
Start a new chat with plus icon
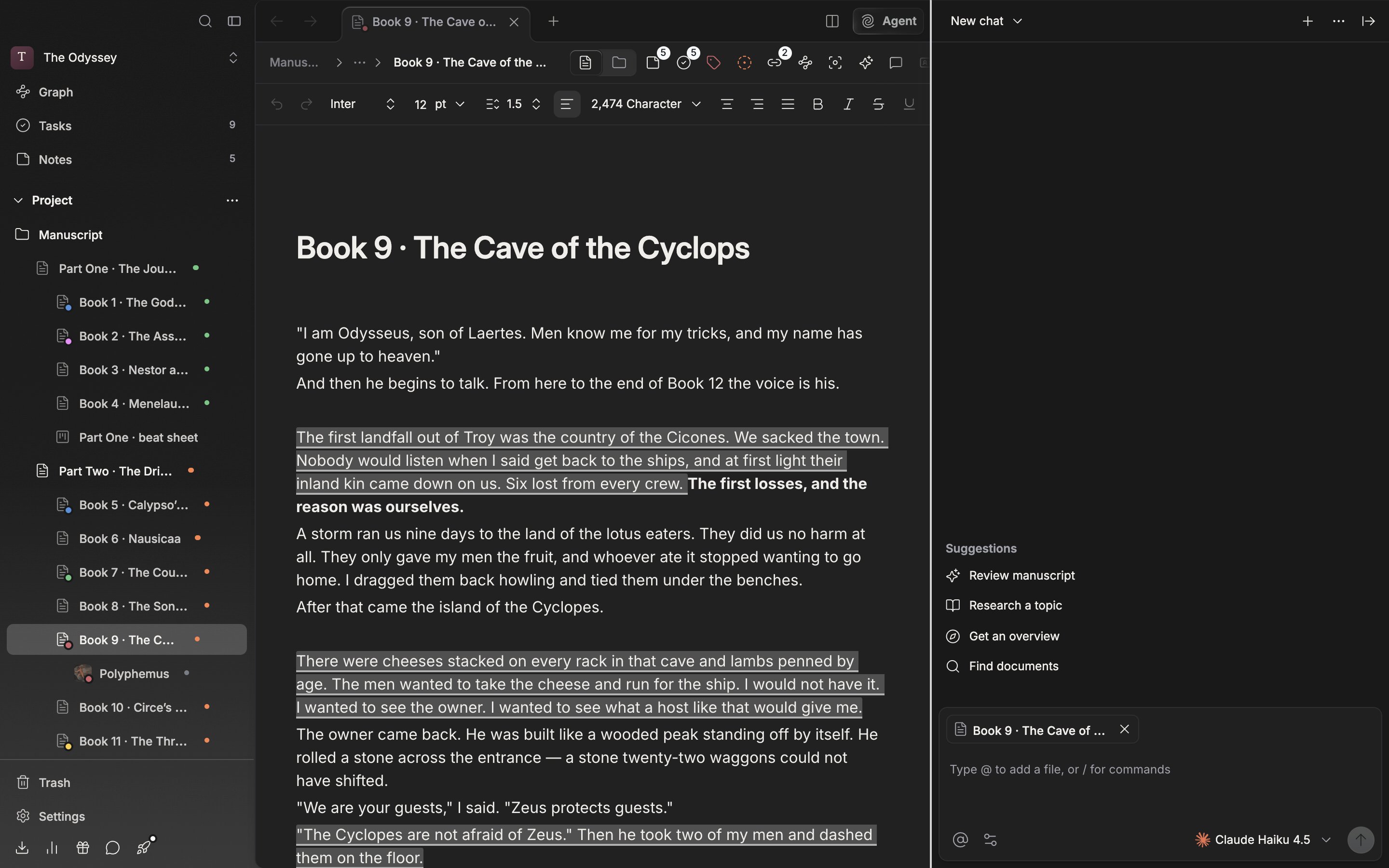click(x=1307, y=21)
